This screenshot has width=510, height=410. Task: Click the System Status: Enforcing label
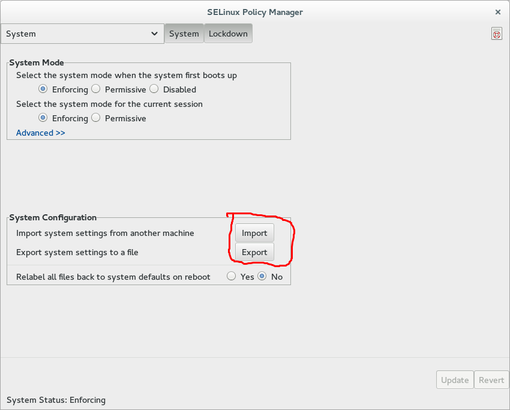(x=56, y=400)
